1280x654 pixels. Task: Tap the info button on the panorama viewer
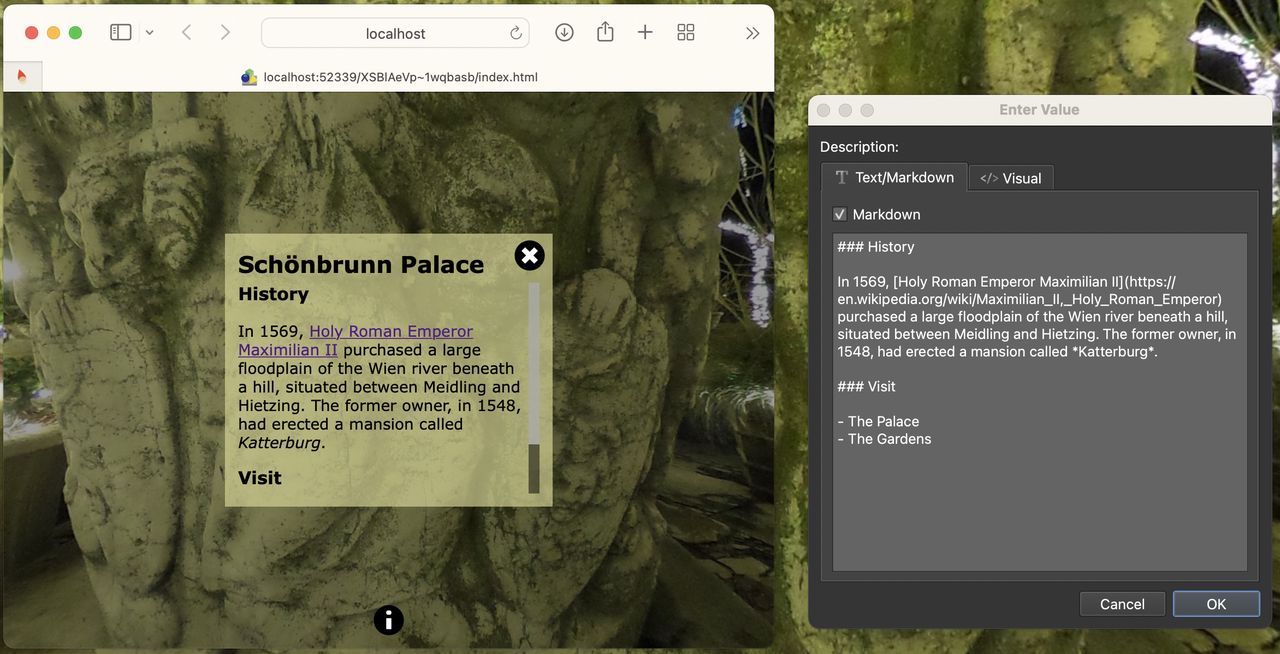click(388, 620)
